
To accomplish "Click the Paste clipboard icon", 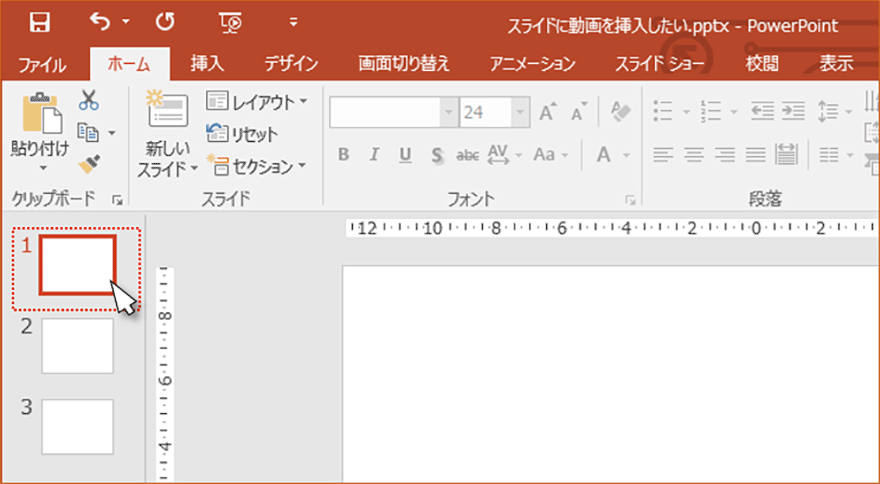I will pyautogui.click(x=40, y=114).
